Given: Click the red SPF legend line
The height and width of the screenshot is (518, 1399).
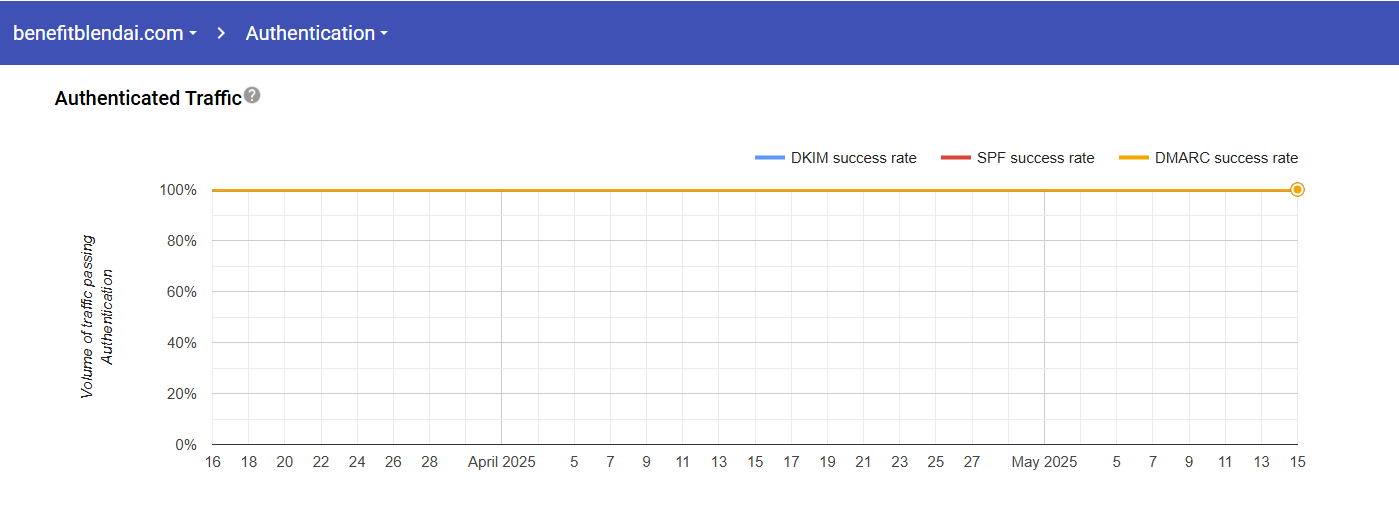Looking at the screenshot, I should (x=955, y=158).
